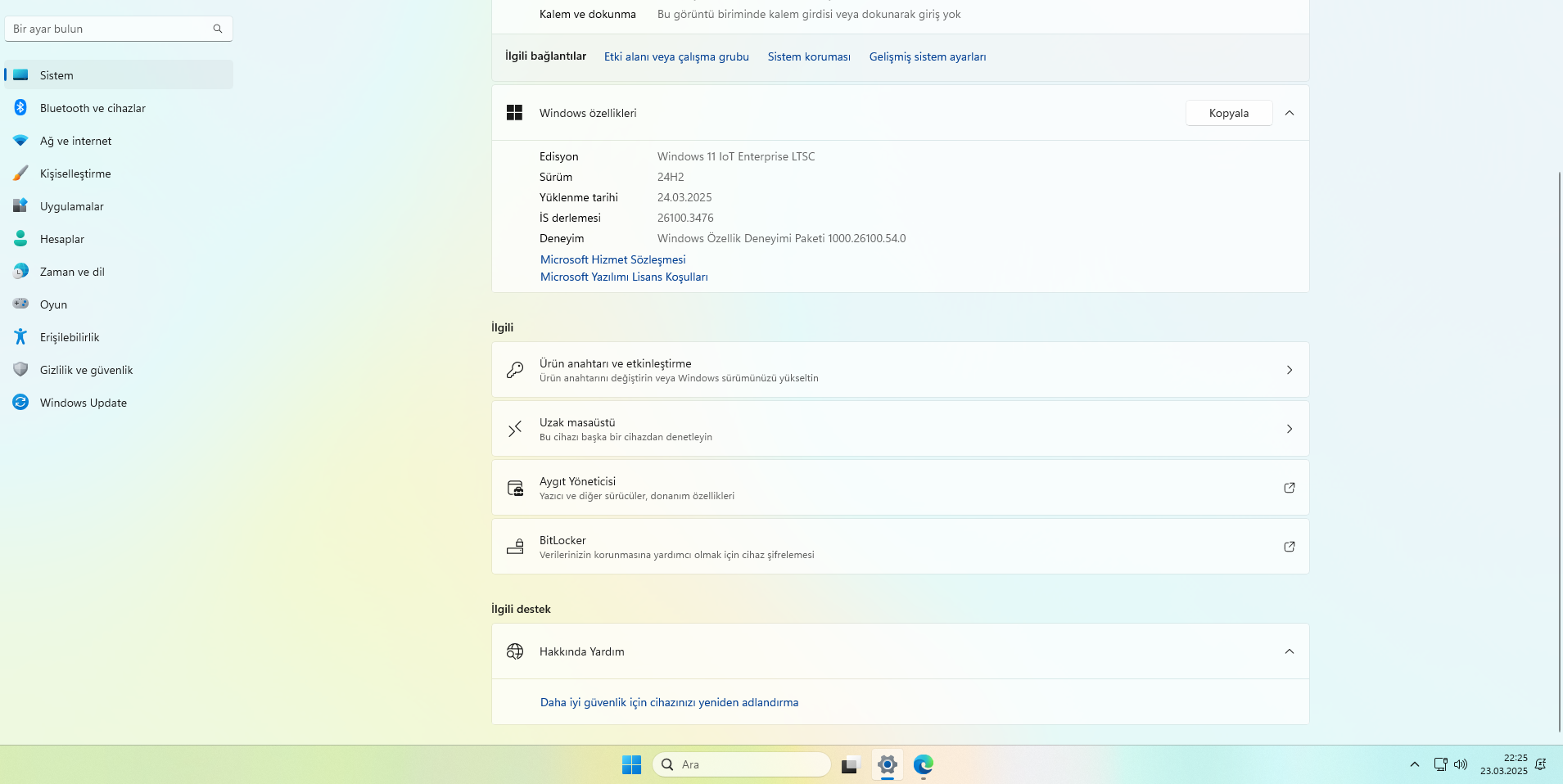The image size is (1563, 784).
Task: Open the Windows Start menu
Action: tap(631, 764)
